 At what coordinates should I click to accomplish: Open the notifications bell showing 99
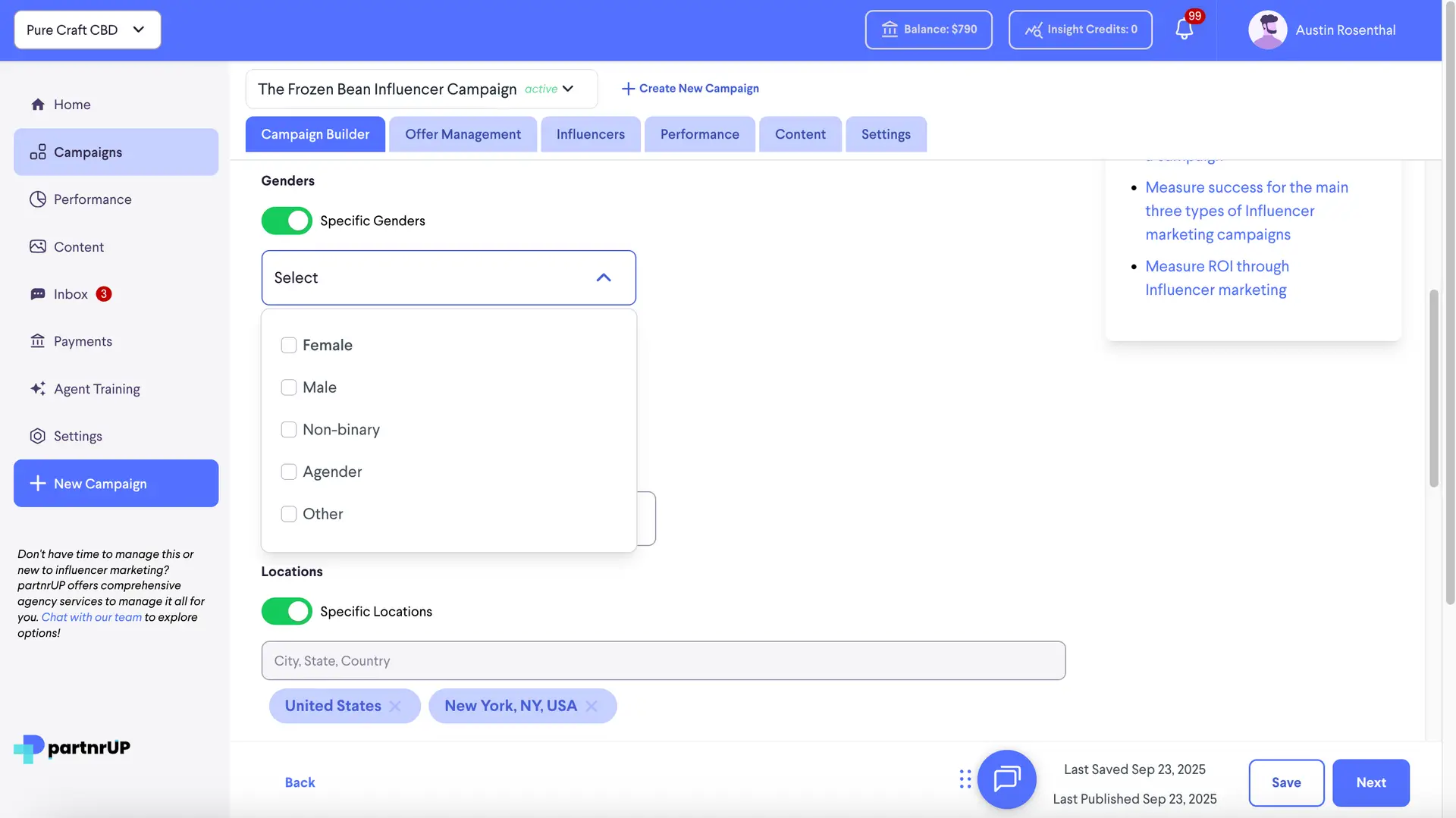1184,29
